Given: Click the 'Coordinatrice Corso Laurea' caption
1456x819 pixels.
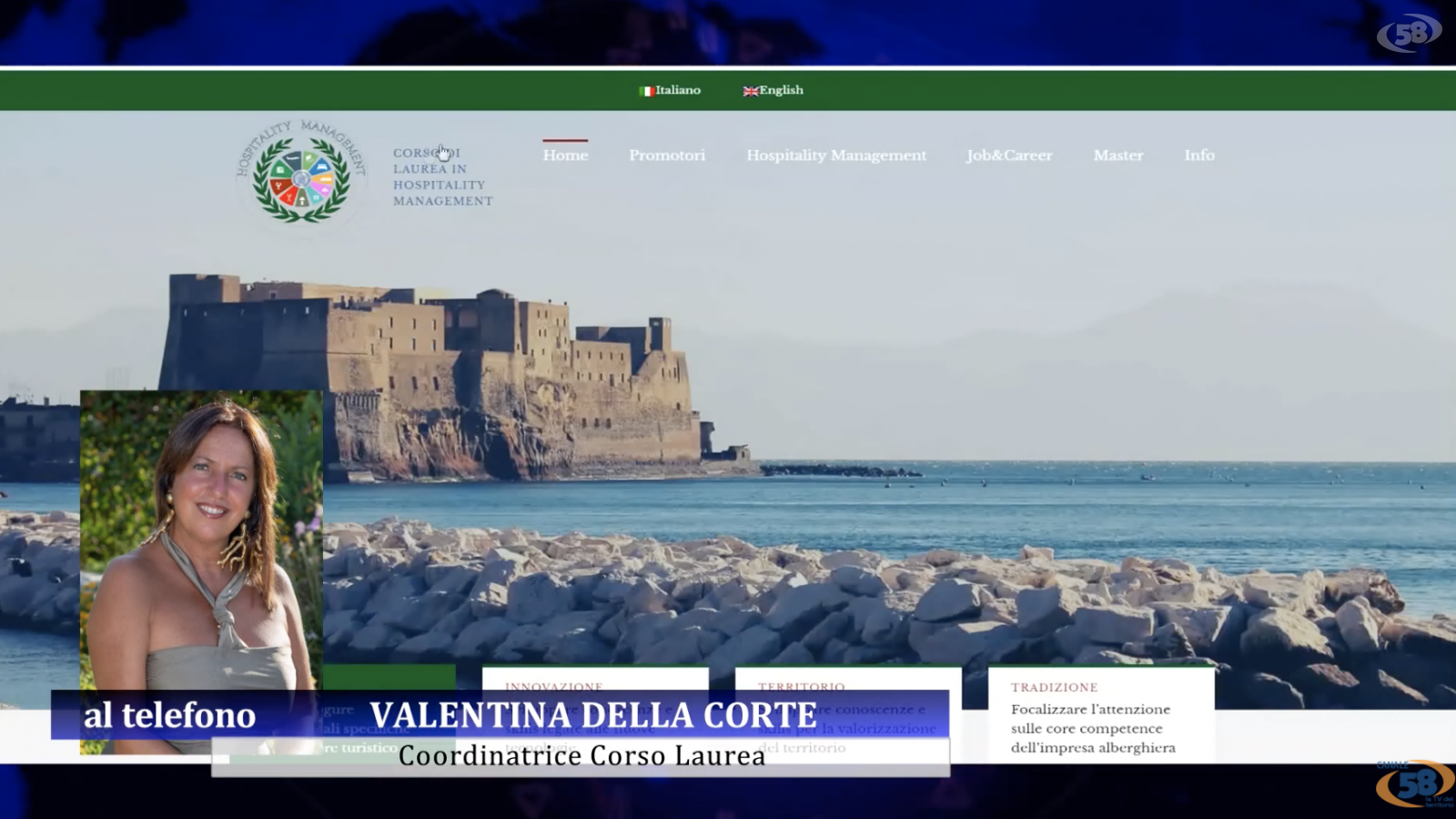Looking at the screenshot, I should click(x=581, y=756).
